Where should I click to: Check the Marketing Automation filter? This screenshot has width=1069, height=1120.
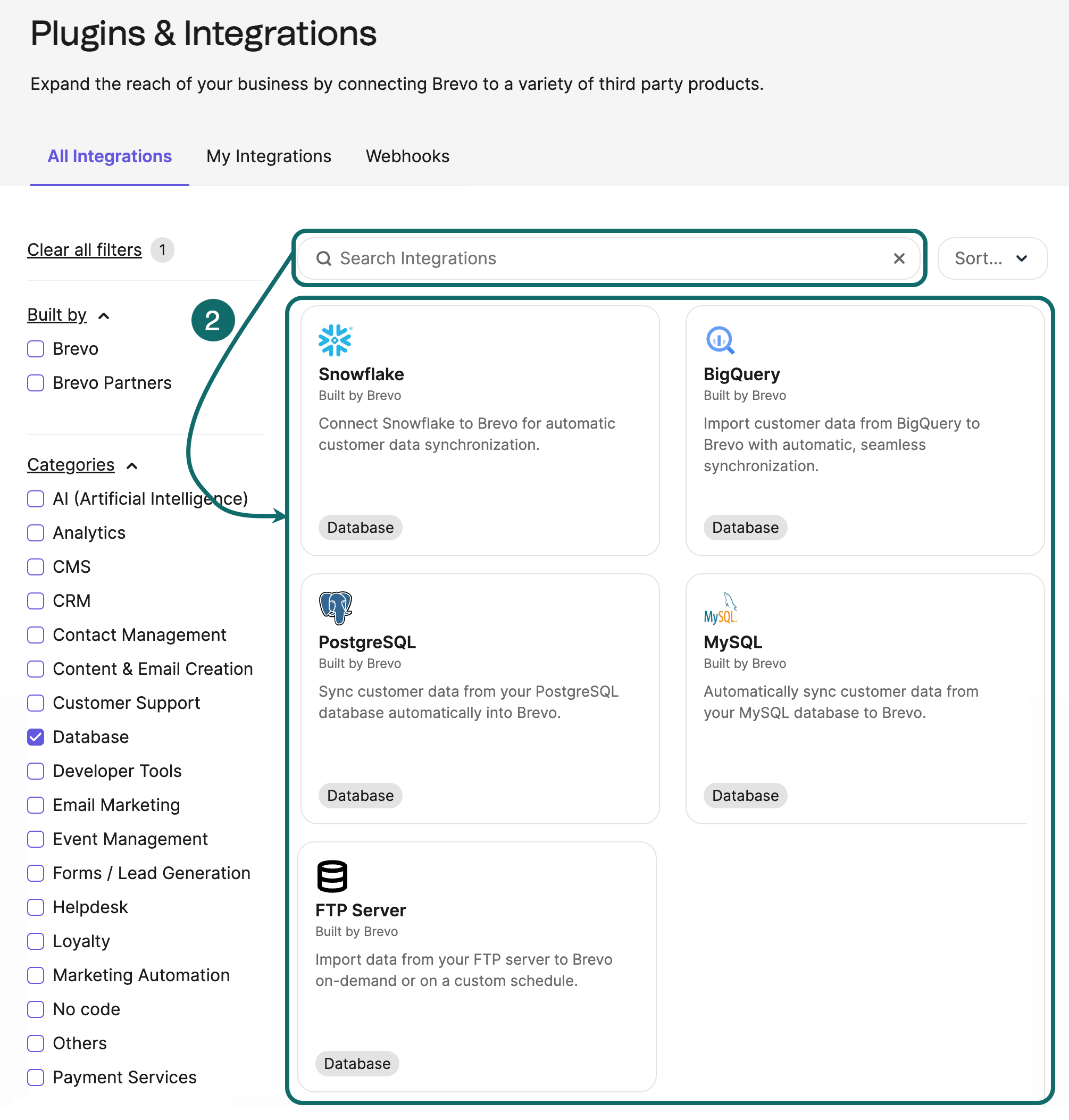point(35,975)
